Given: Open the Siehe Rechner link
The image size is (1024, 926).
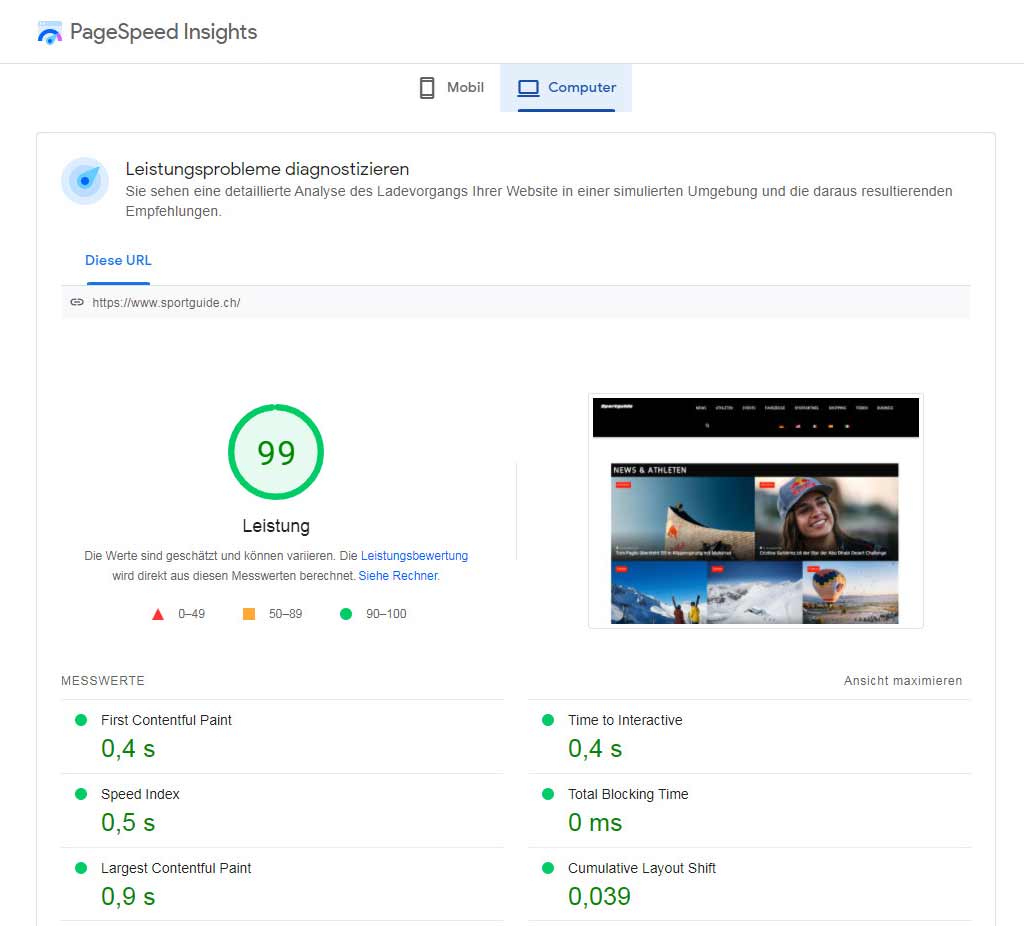Looking at the screenshot, I should tap(398, 576).
